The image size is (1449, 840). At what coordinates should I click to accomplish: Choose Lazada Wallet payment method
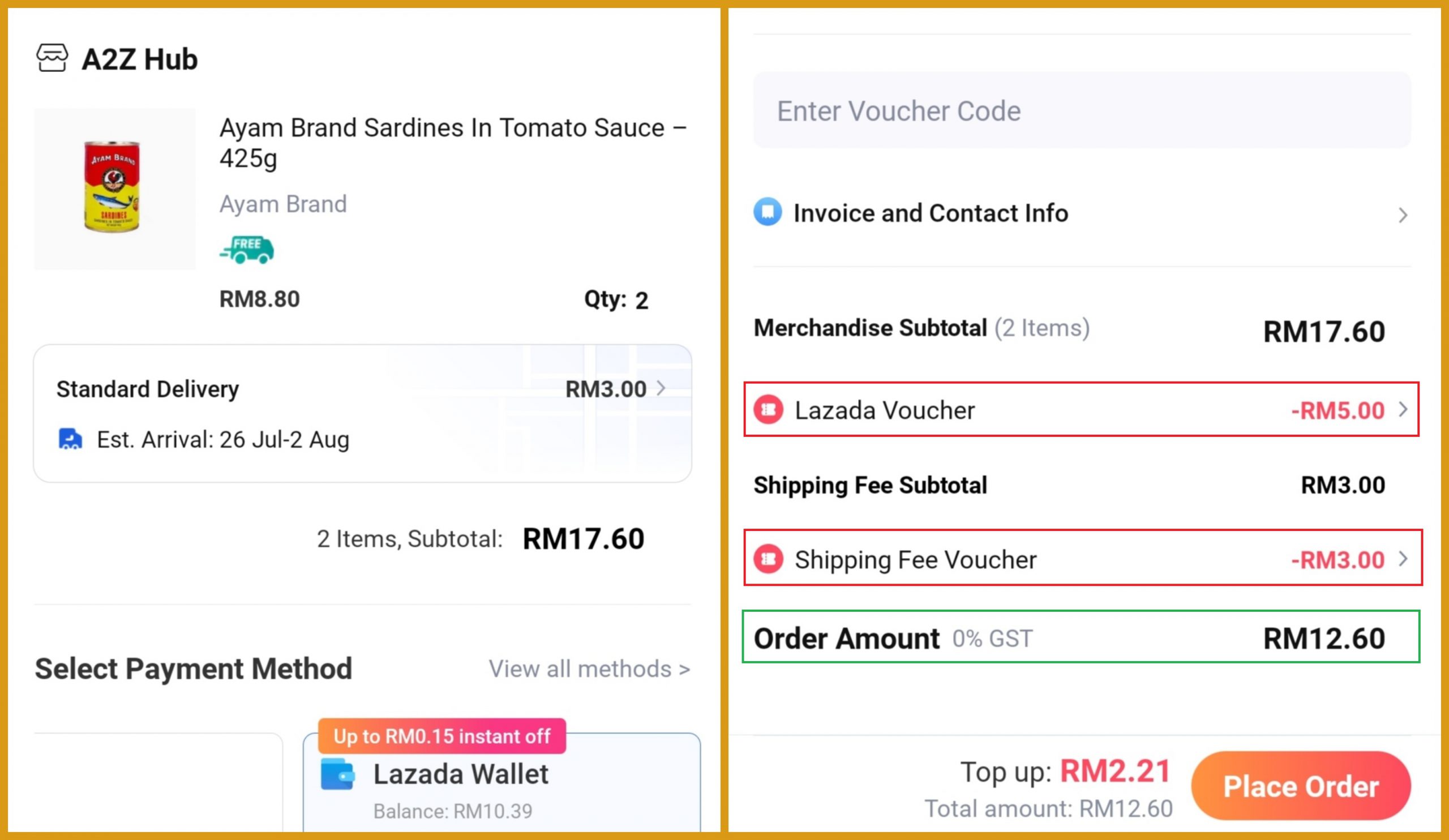(461, 774)
